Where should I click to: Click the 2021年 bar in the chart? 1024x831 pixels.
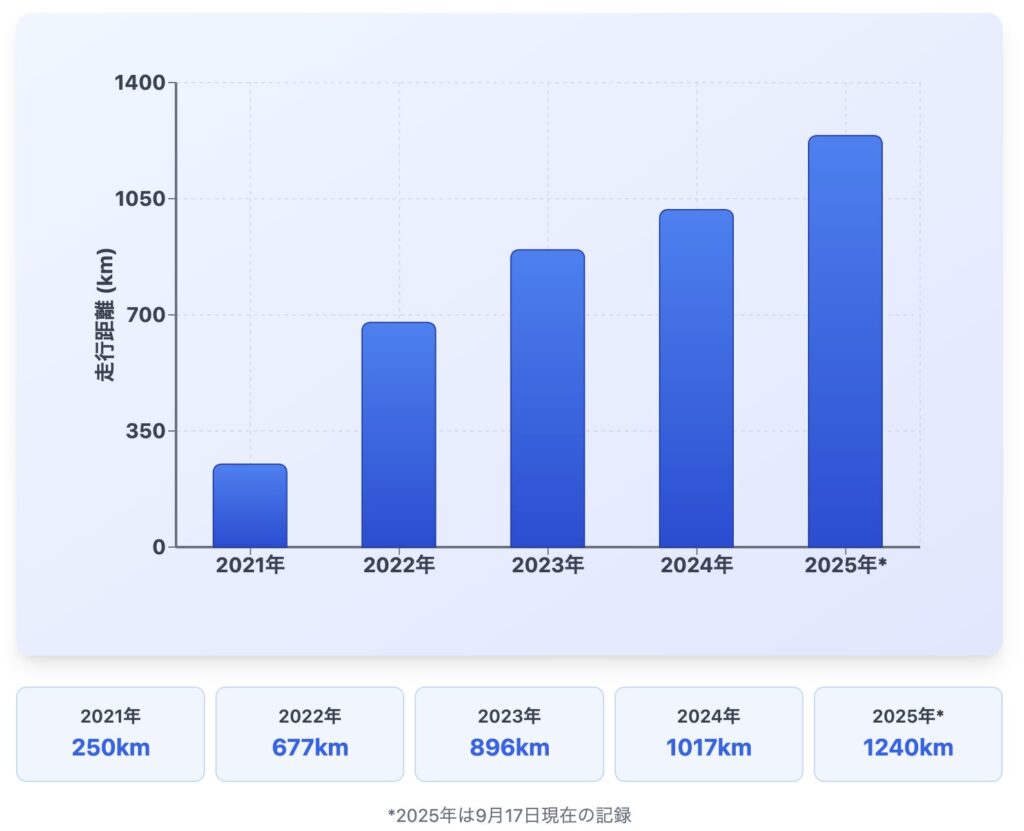coord(250,505)
